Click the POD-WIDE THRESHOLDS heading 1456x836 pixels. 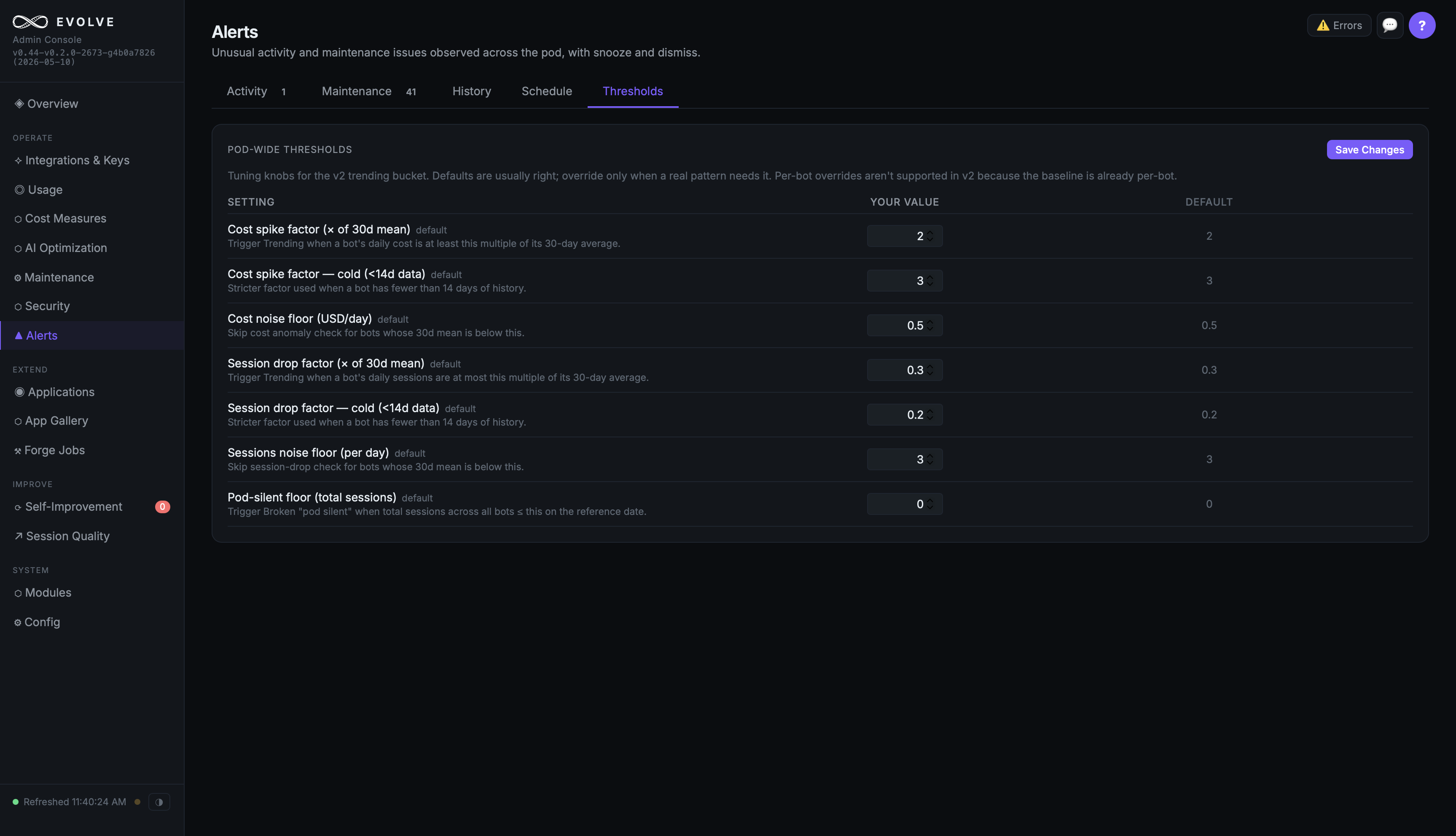(x=290, y=150)
